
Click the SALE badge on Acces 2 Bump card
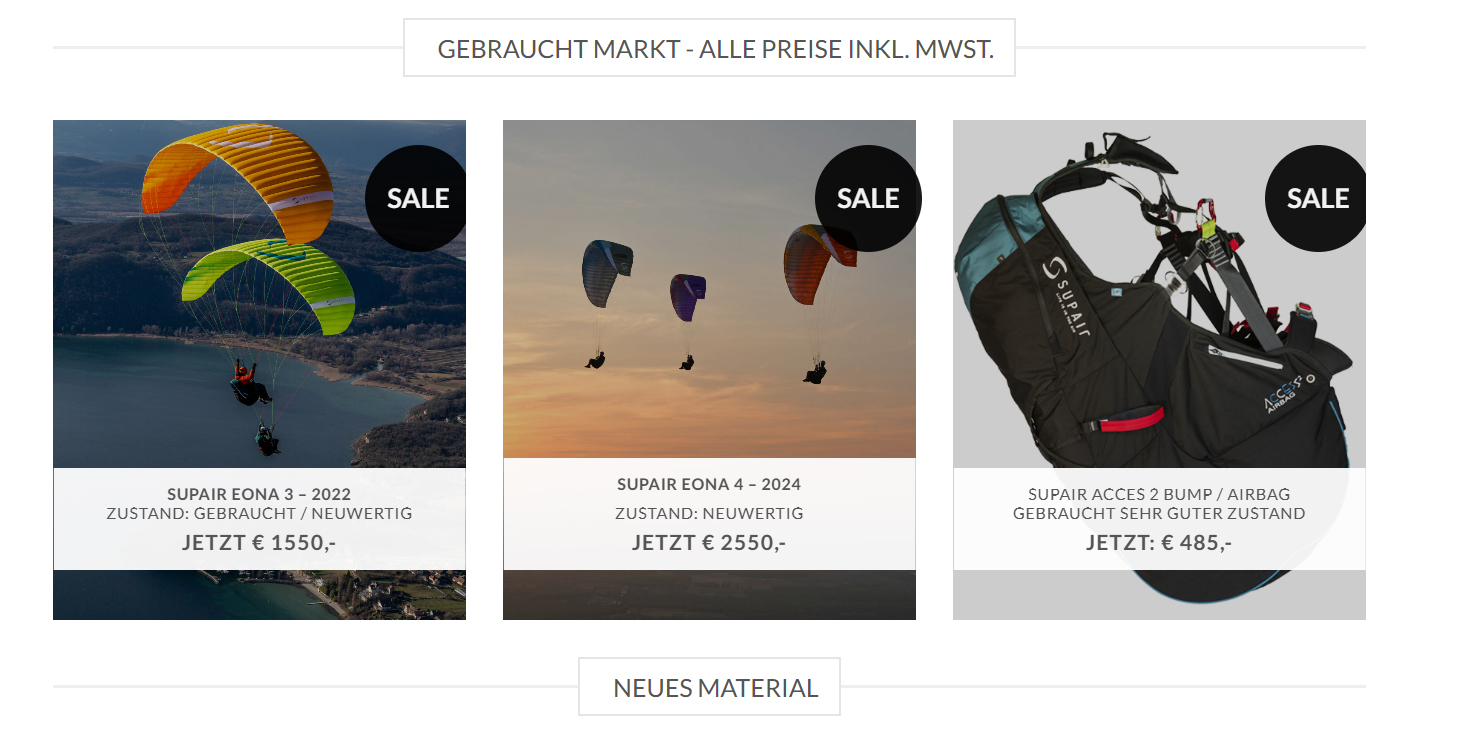pyautogui.click(x=1317, y=198)
